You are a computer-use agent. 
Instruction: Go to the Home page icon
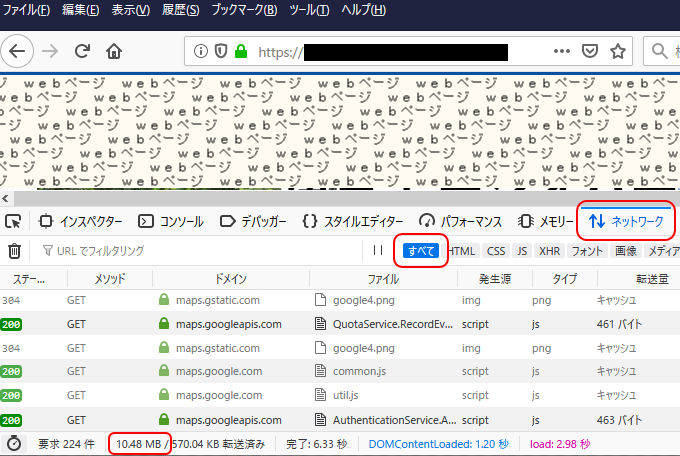(x=114, y=52)
